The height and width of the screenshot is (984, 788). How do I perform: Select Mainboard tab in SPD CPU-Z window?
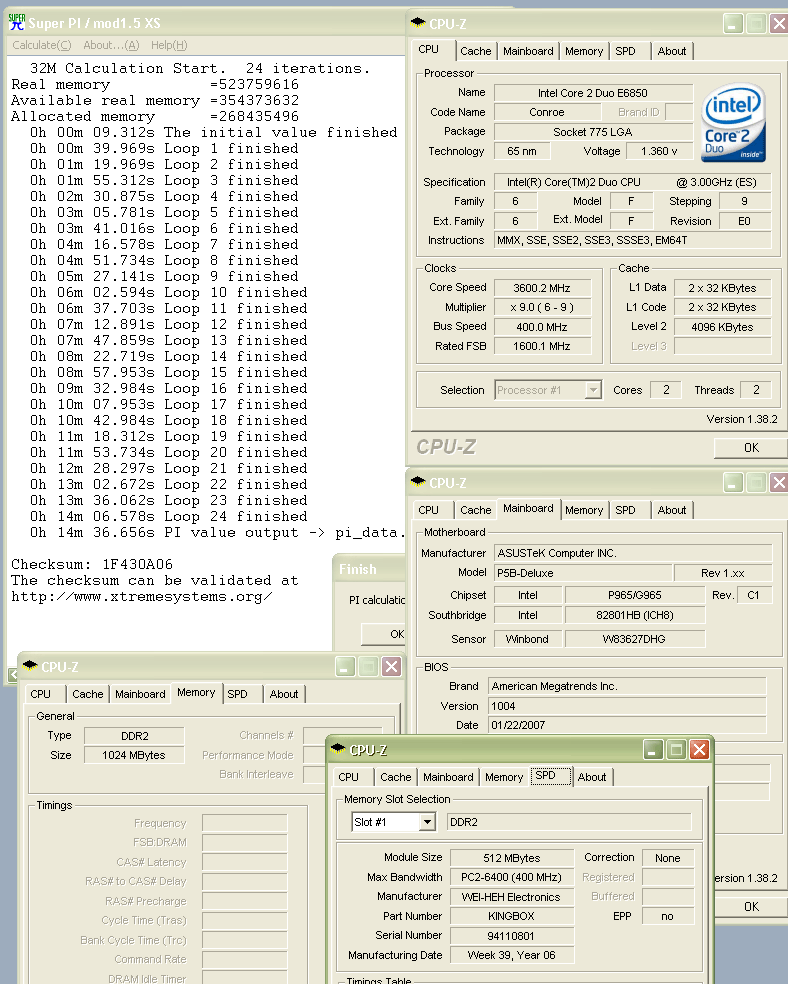coord(448,777)
